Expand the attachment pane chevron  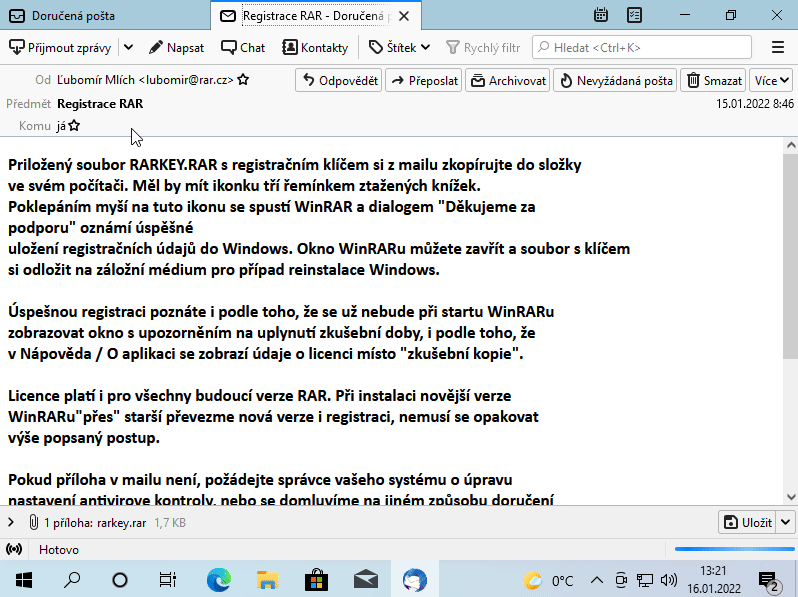(x=11, y=522)
